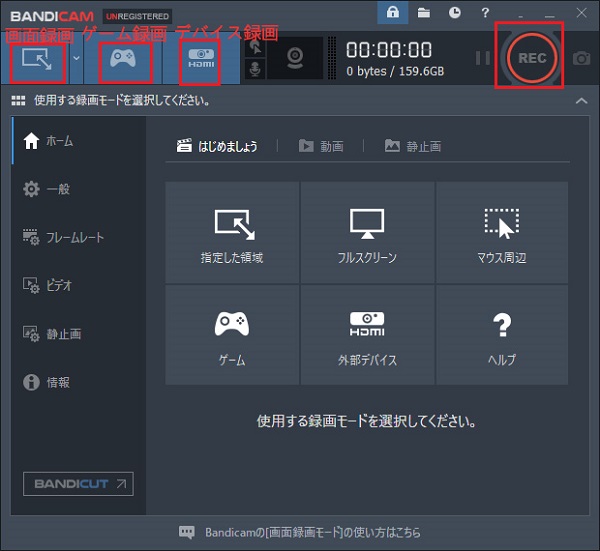The width and height of the screenshot is (600, 551).
Task: Open the output folder icon in title bar
Action: click(424, 13)
